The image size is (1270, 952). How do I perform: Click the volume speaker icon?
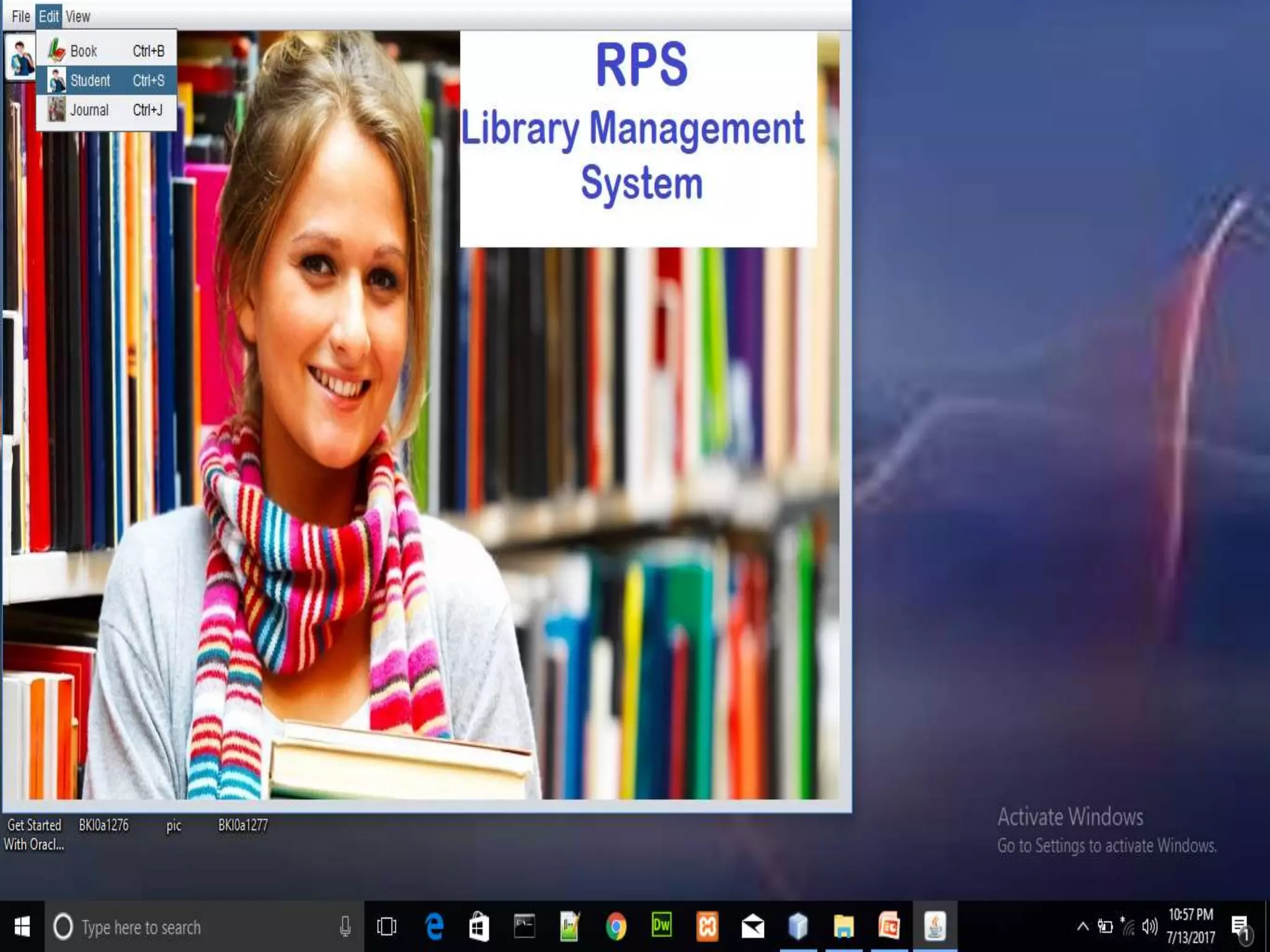coord(1150,927)
